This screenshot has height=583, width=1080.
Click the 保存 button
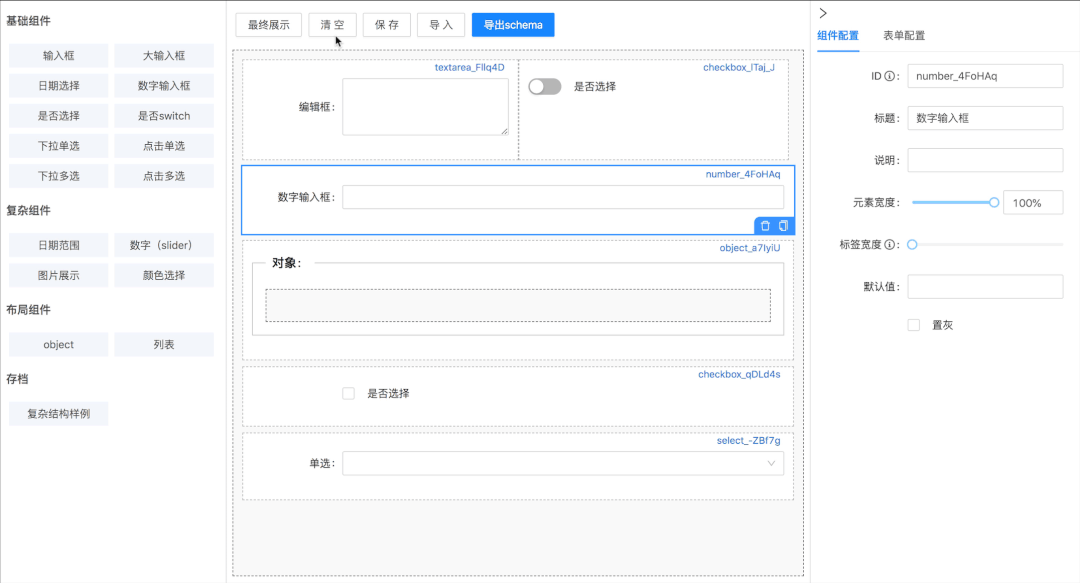[x=386, y=24]
